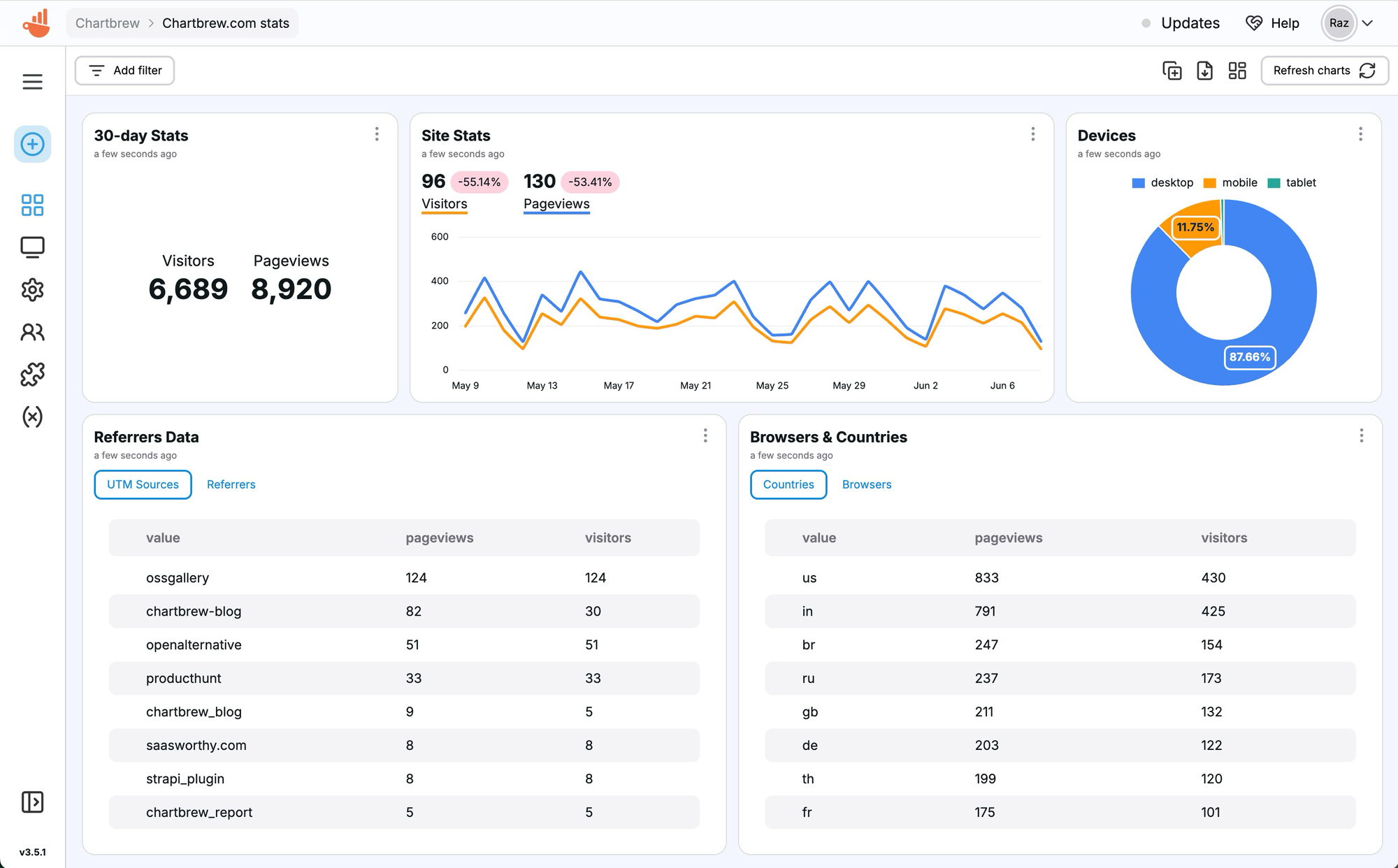
Task: Open the Referrers Data options menu
Action: (705, 435)
